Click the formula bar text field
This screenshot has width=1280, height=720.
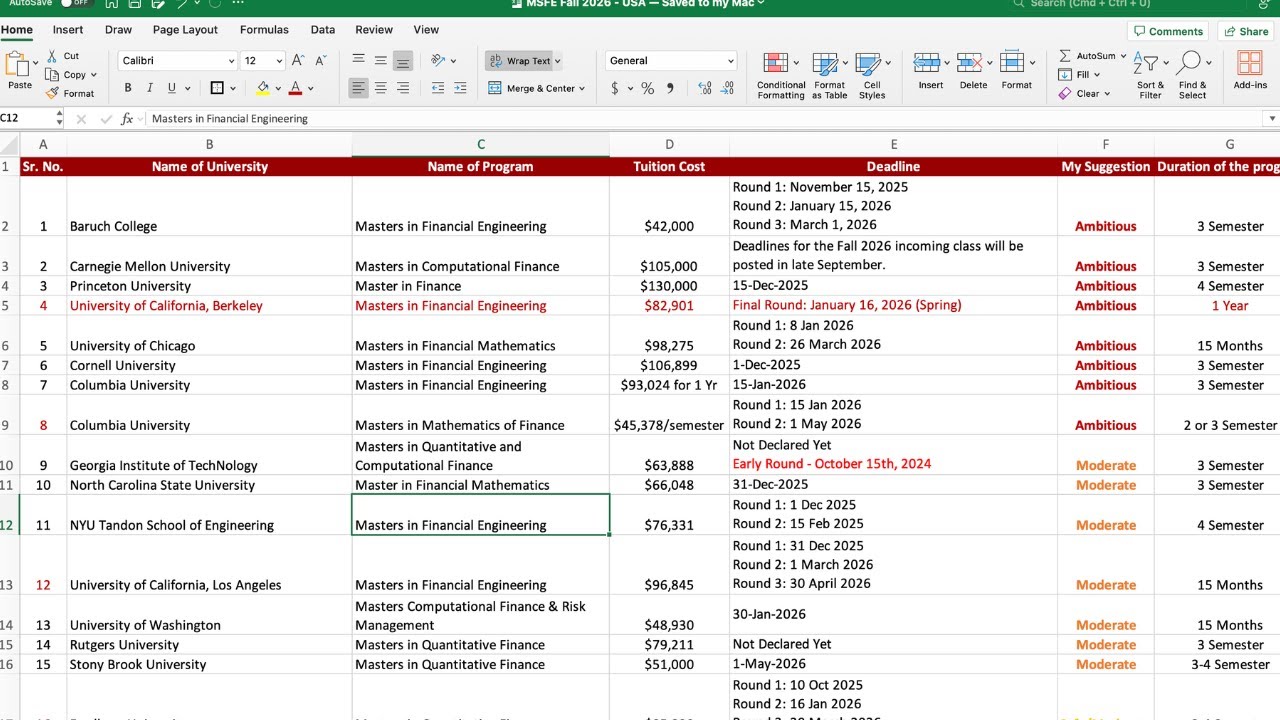point(705,119)
